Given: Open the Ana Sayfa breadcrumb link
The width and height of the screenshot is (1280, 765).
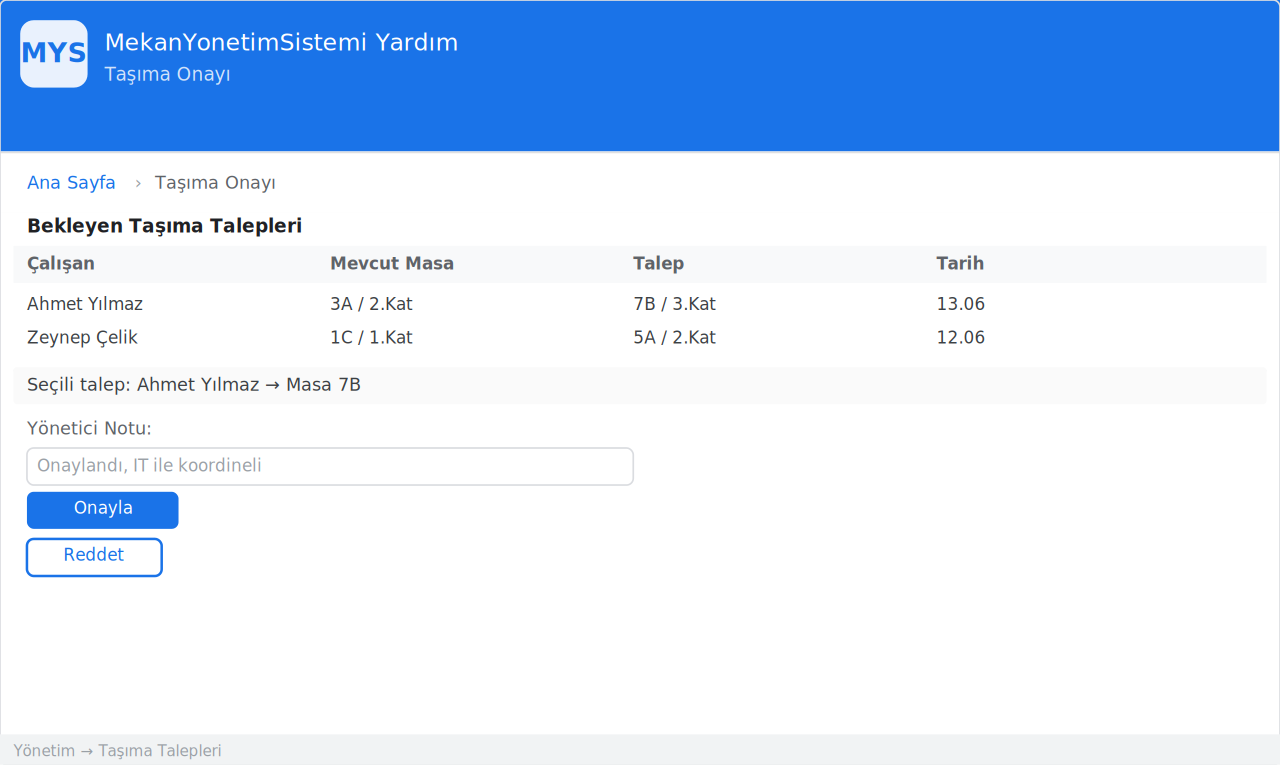Looking at the screenshot, I should coord(71,183).
